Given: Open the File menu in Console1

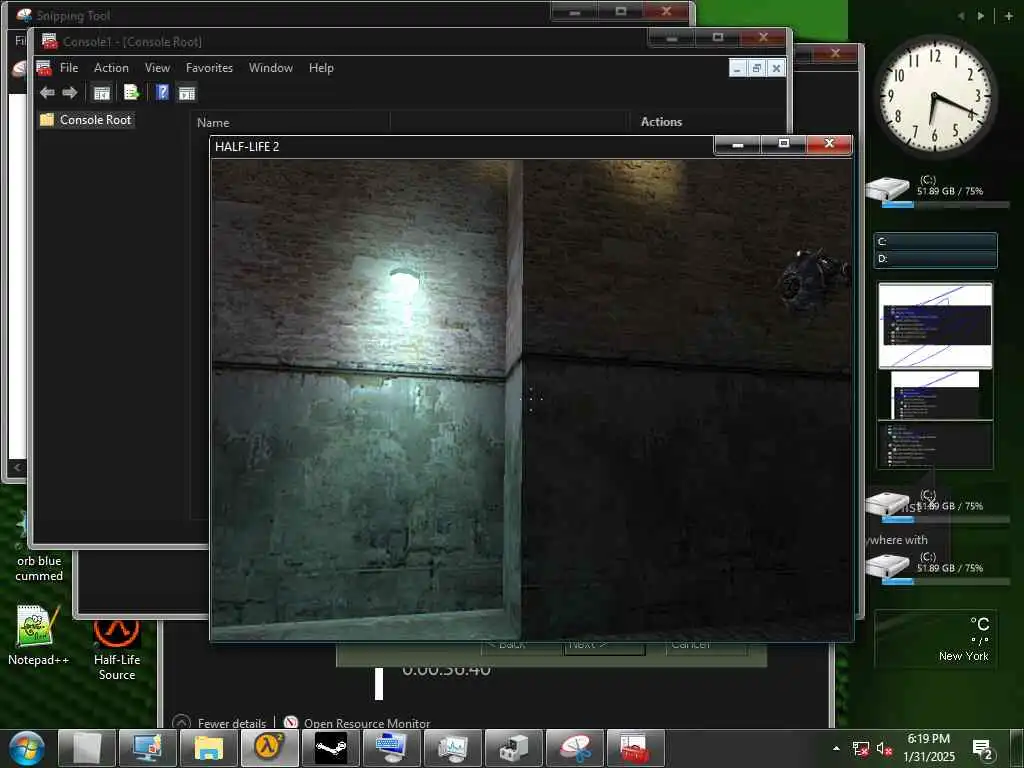Looking at the screenshot, I should [x=69, y=68].
